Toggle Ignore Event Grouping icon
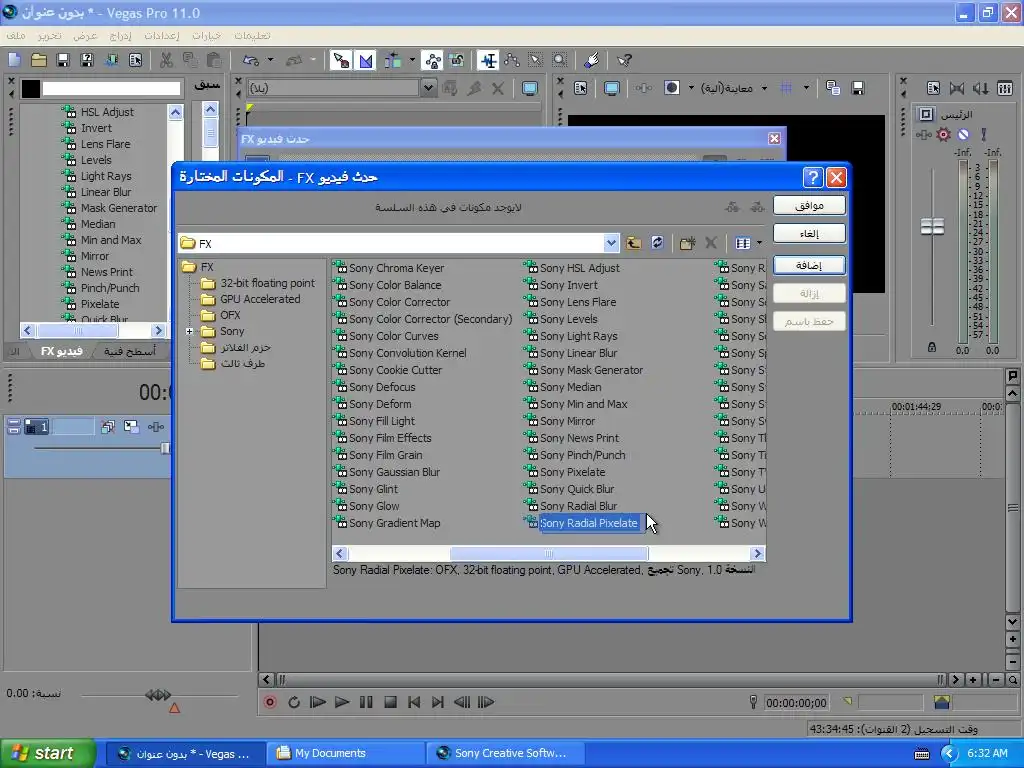Image resolution: width=1024 pixels, height=768 pixels. (456, 60)
